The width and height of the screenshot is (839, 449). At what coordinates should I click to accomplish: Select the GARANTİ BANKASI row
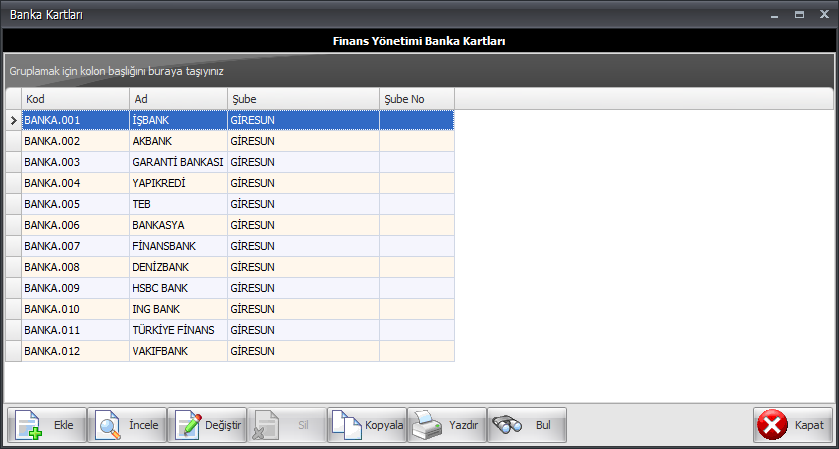tap(177, 162)
